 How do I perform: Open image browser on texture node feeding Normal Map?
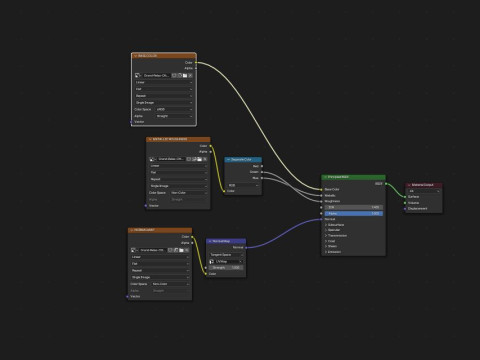(134, 250)
